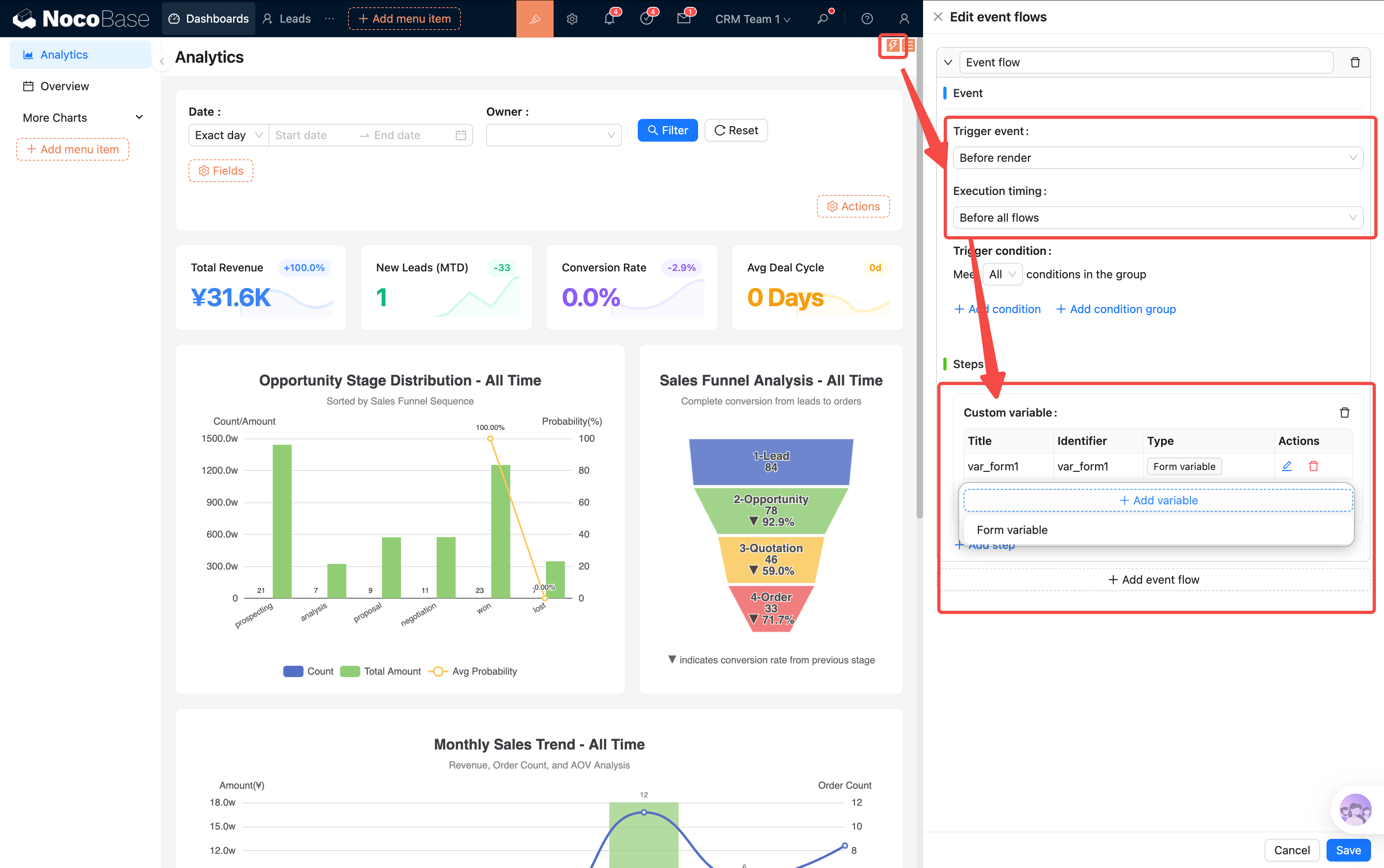Edit the var_form1 variable pencil icon
Screen dimensions: 1384x868
click(1286, 466)
